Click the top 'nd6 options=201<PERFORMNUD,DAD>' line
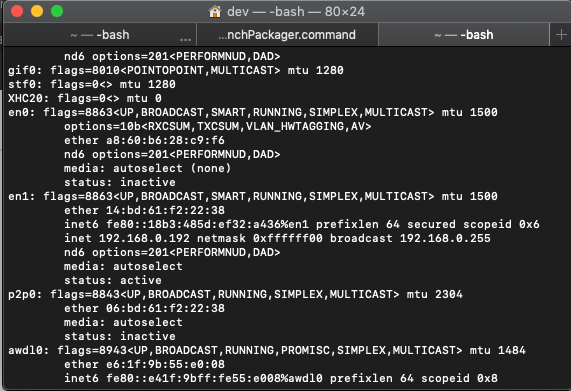The height and width of the screenshot is (391, 571). point(172,56)
